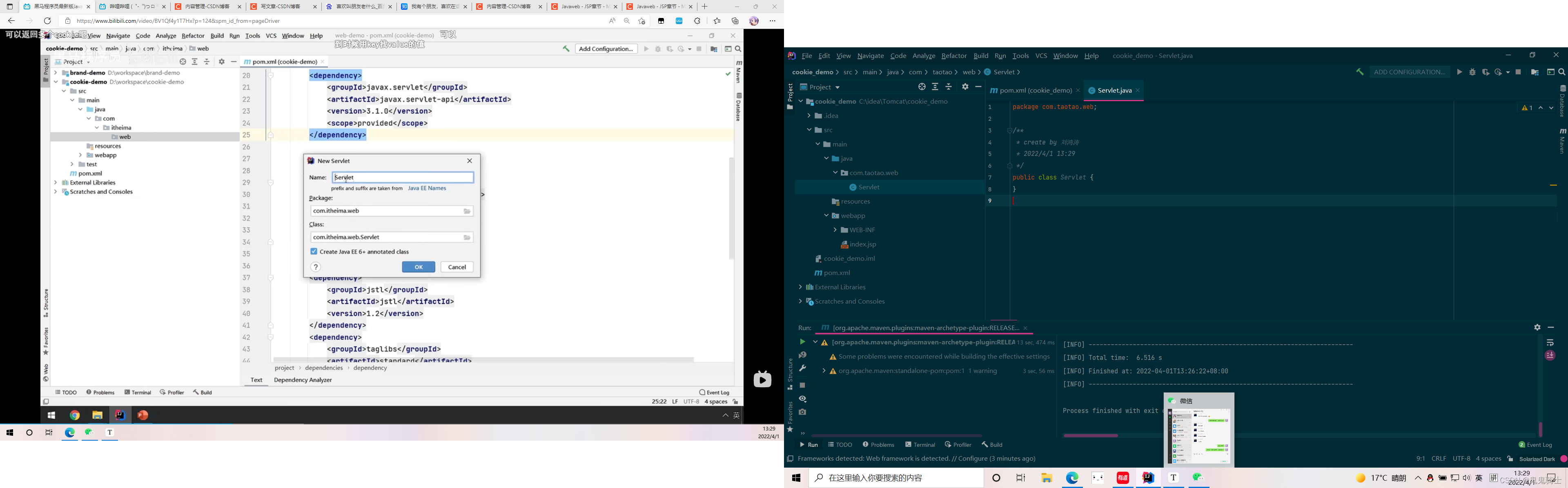Click Cancel in New Servlet dialog

tap(457, 267)
